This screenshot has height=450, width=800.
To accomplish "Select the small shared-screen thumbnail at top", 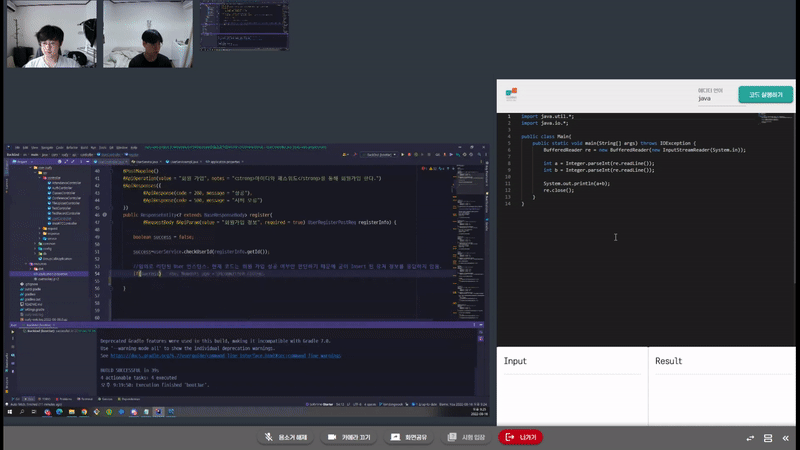I will click(244, 26).
